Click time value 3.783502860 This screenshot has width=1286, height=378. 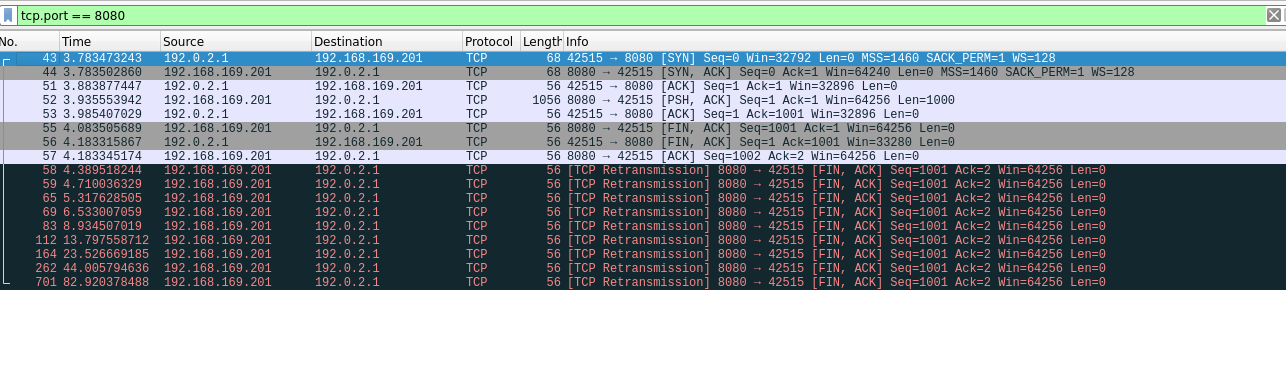click(102, 72)
